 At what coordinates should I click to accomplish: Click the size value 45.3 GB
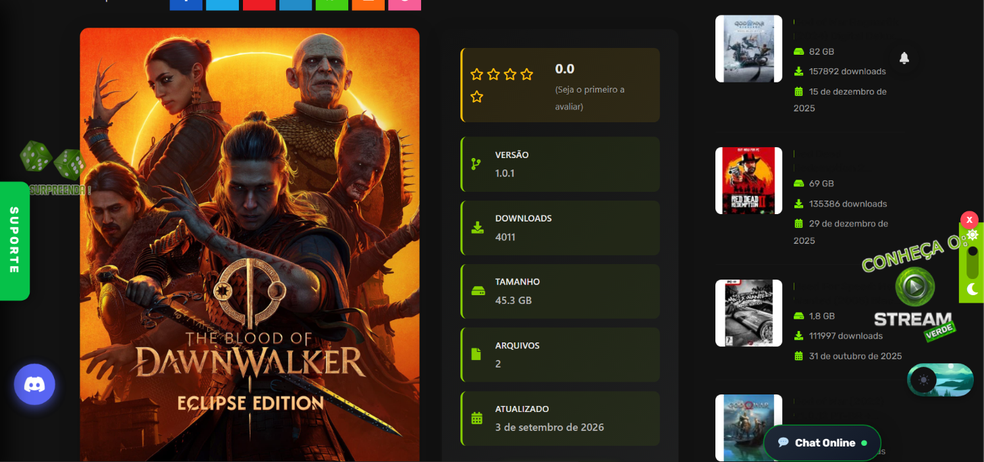coord(513,301)
